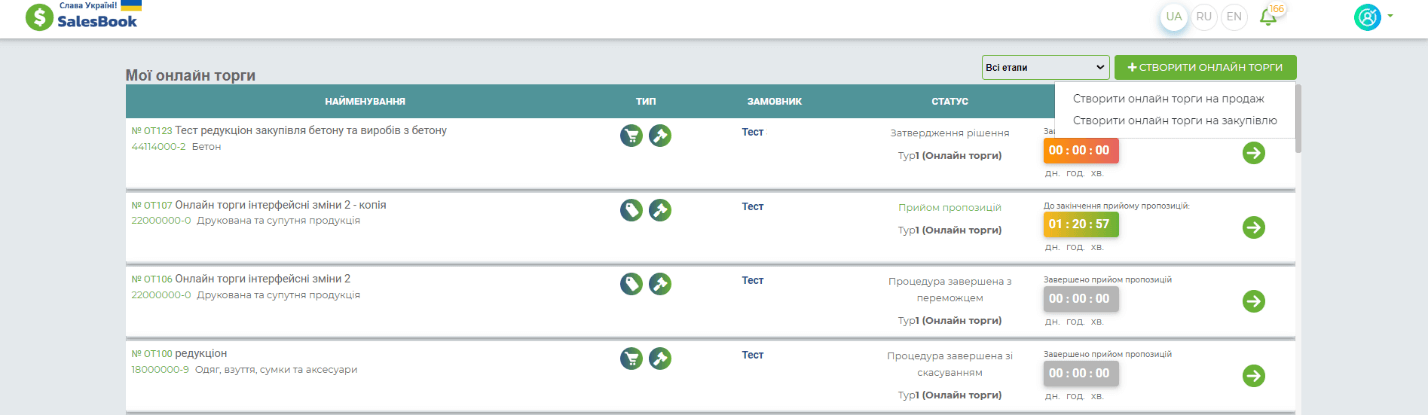Switch the language to RU
The width and height of the screenshot is (1428, 415).
(1204, 17)
